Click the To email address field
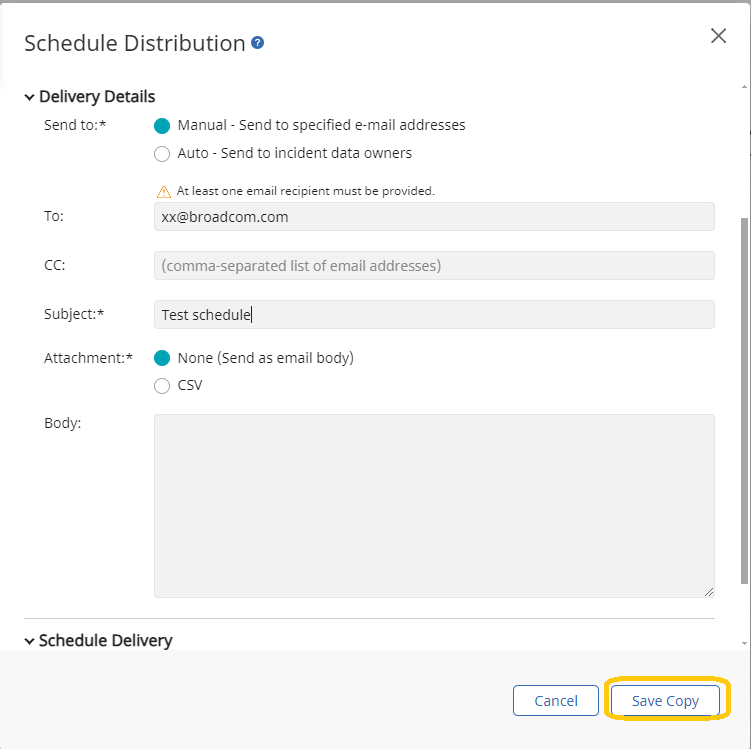 point(434,217)
